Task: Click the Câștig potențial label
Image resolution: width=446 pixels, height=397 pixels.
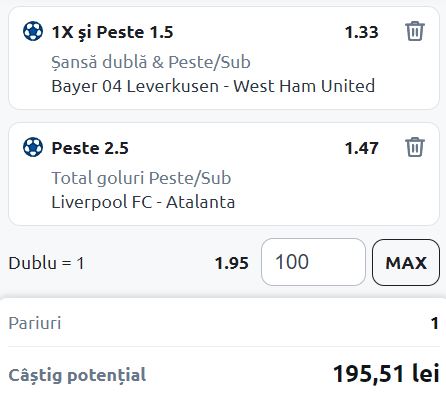Action: click(77, 375)
